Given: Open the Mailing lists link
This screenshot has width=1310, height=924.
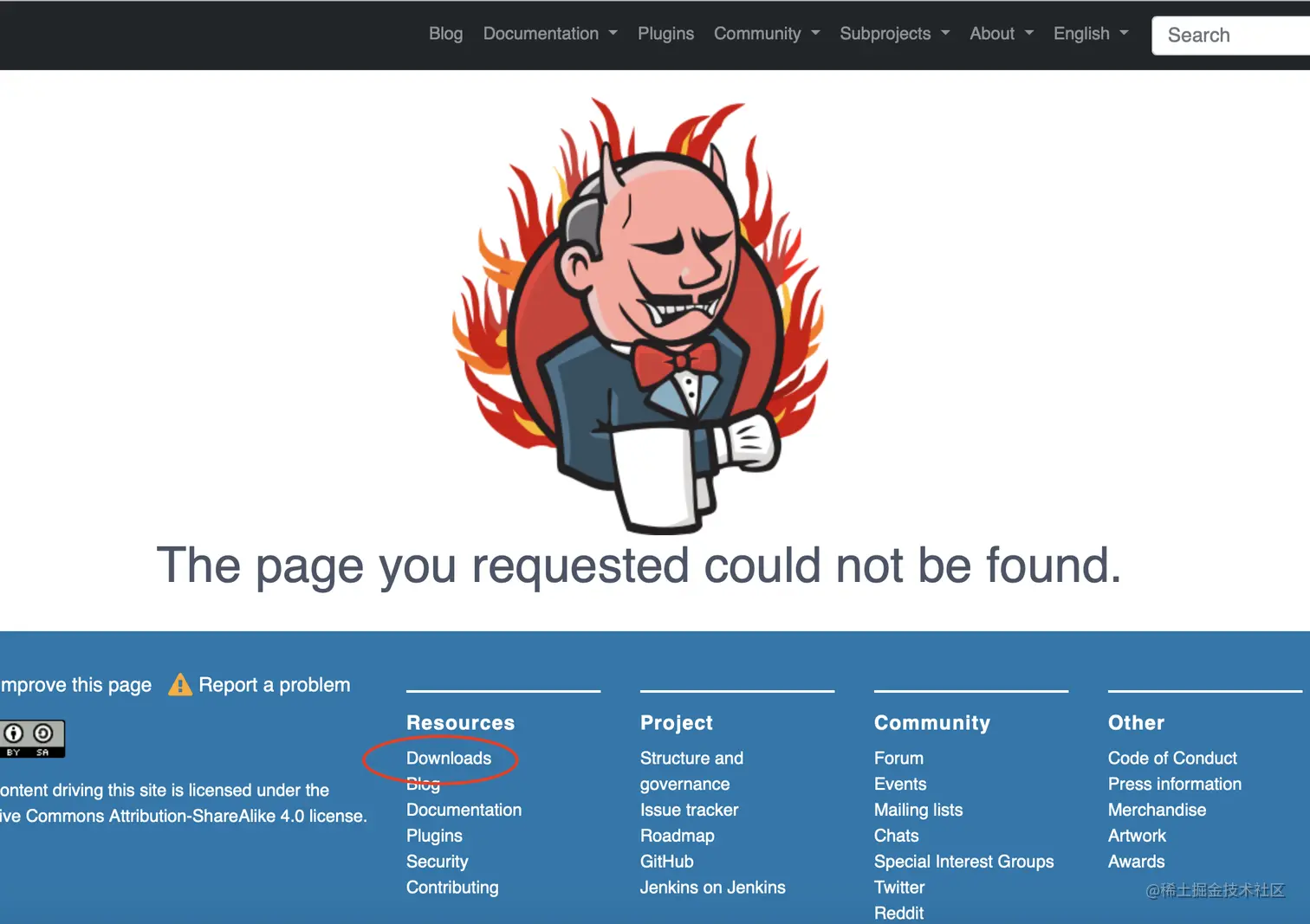Looking at the screenshot, I should pos(918,810).
